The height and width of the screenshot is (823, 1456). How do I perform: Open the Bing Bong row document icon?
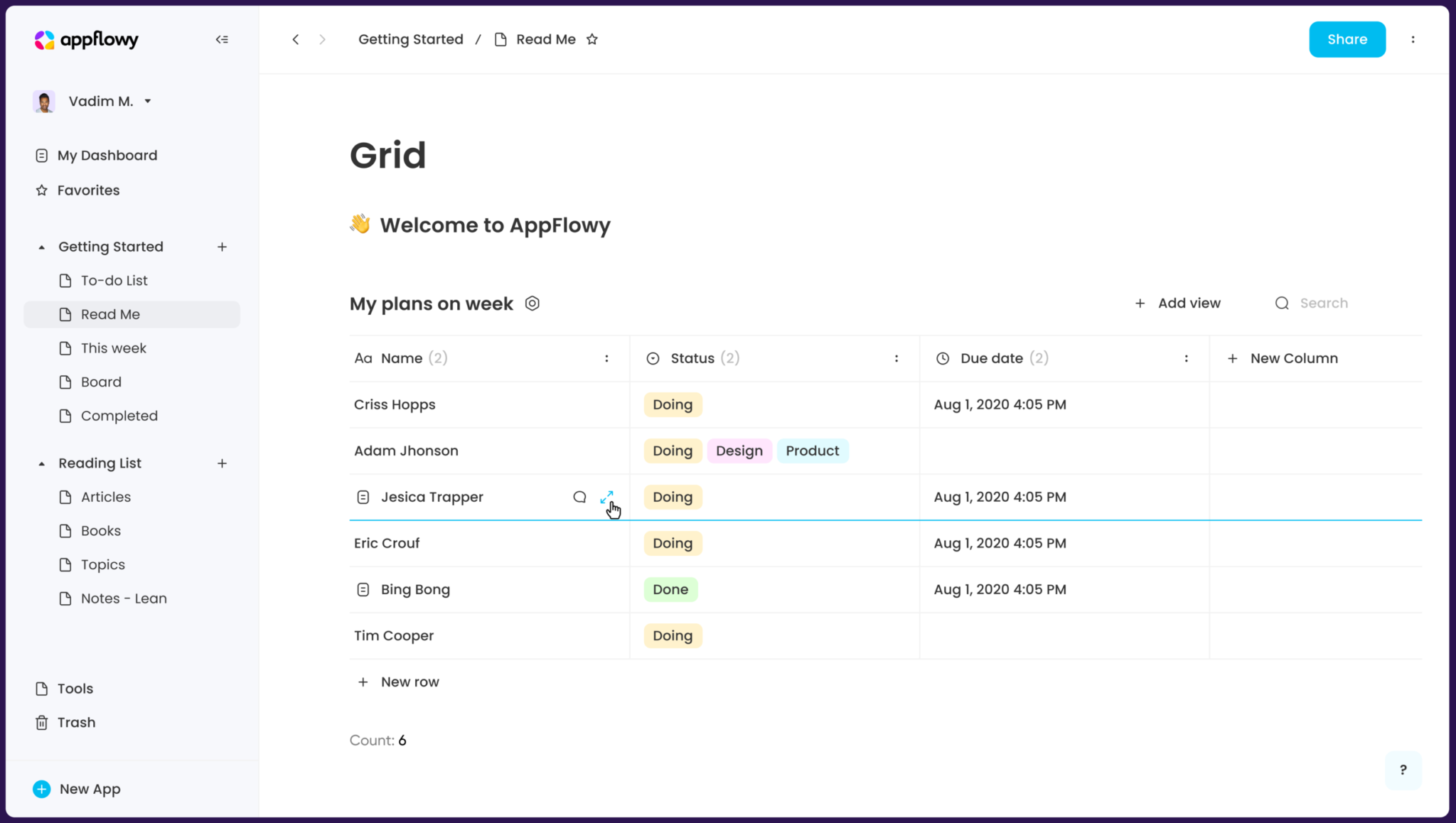point(363,589)
